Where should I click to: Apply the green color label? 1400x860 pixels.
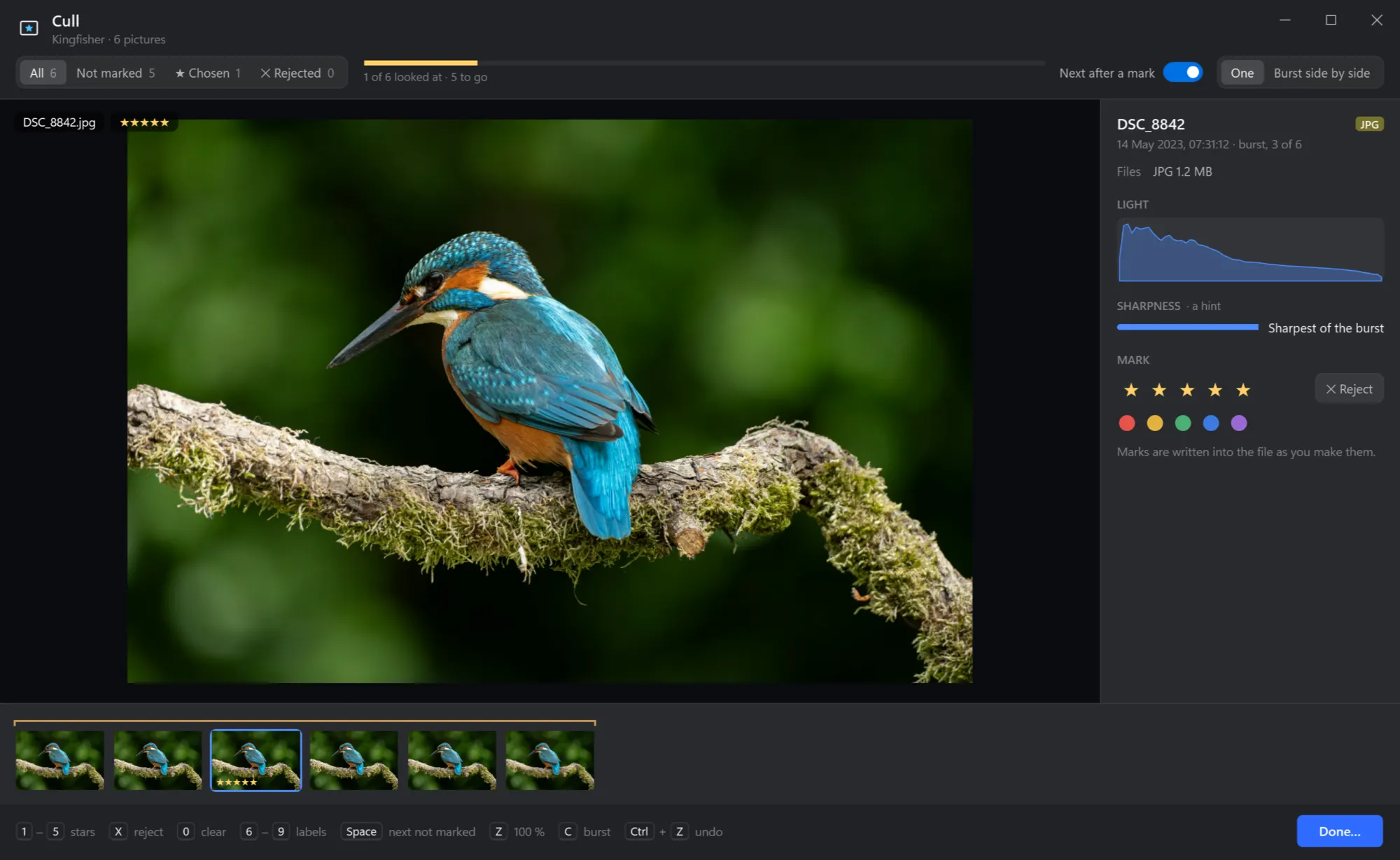pos(1183,423)
